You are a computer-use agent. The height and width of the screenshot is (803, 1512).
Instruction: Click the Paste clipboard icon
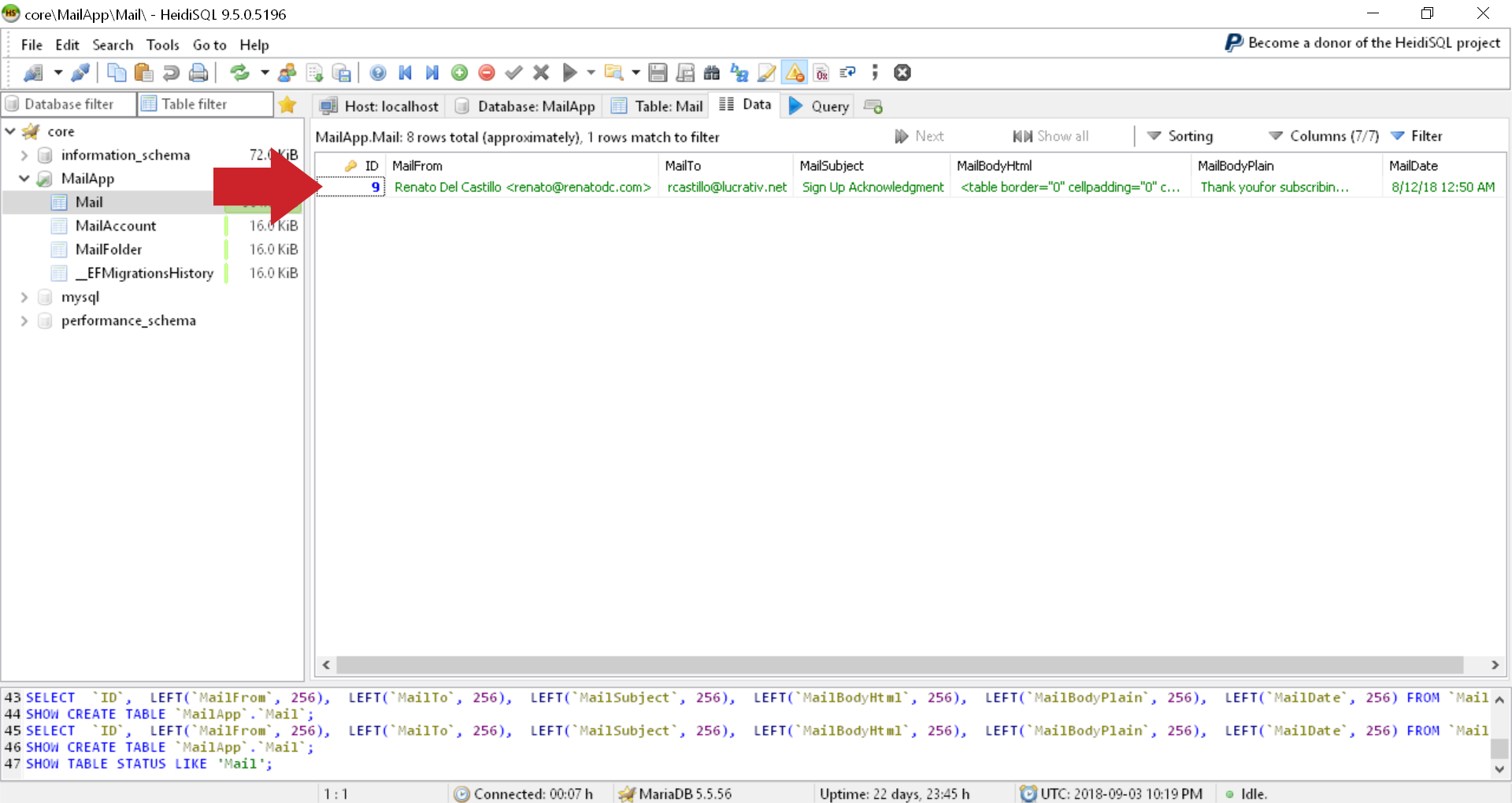[143, 73]
